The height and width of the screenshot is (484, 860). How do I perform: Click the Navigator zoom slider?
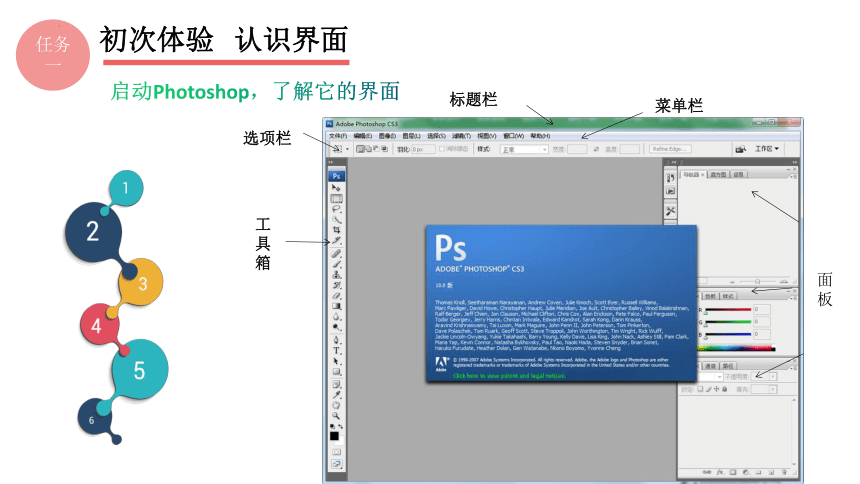pos(757,282)
